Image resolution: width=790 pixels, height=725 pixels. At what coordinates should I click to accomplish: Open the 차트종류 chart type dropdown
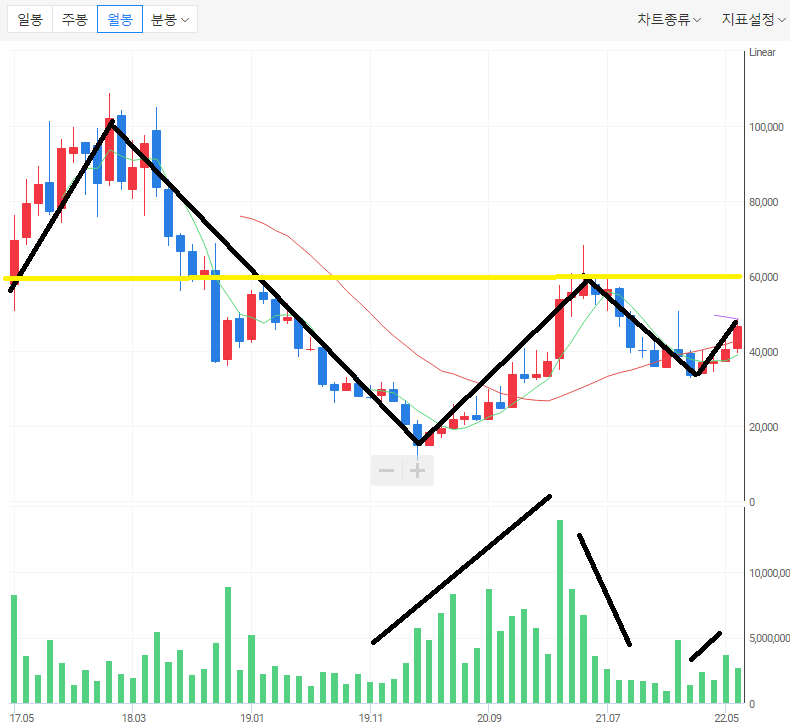(x=669, y=19)
